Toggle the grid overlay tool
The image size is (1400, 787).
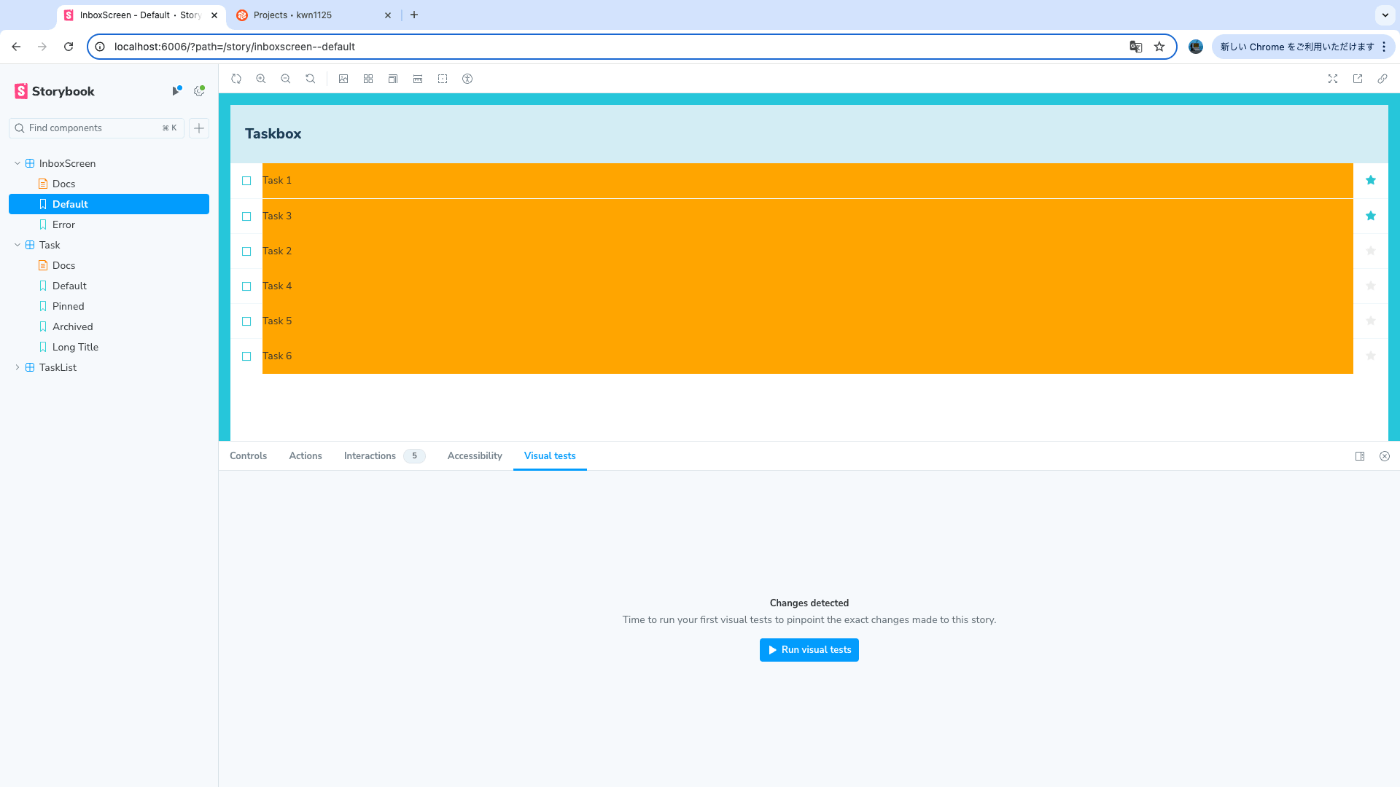click(x=368, y=78)
